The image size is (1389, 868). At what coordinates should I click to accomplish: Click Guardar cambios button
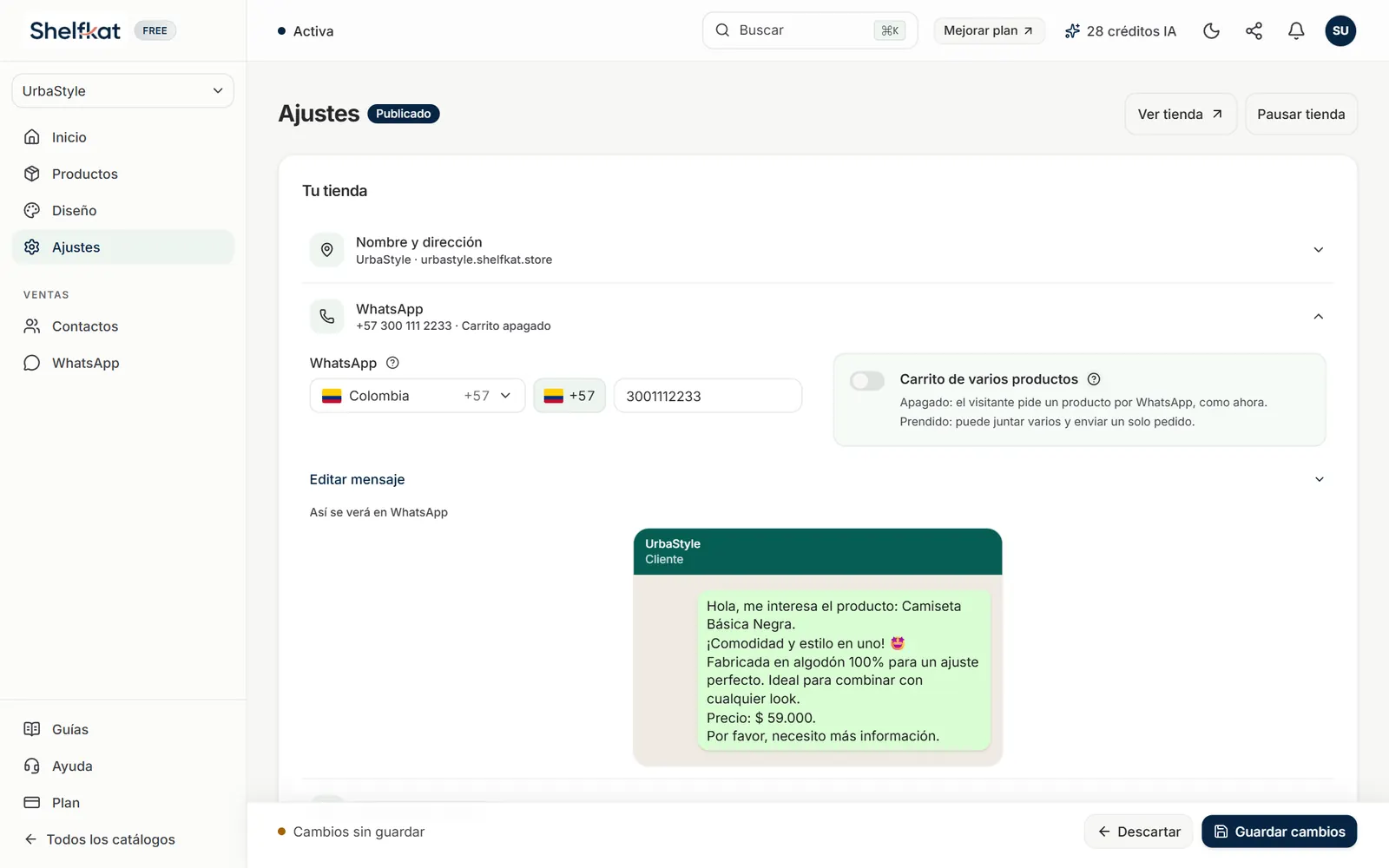coord(1279,832)
